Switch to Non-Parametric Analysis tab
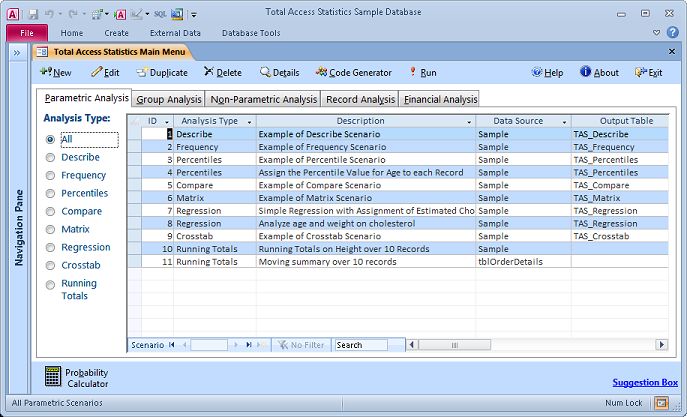Screen dimensions: 687x417 click(x=263, y=99)
